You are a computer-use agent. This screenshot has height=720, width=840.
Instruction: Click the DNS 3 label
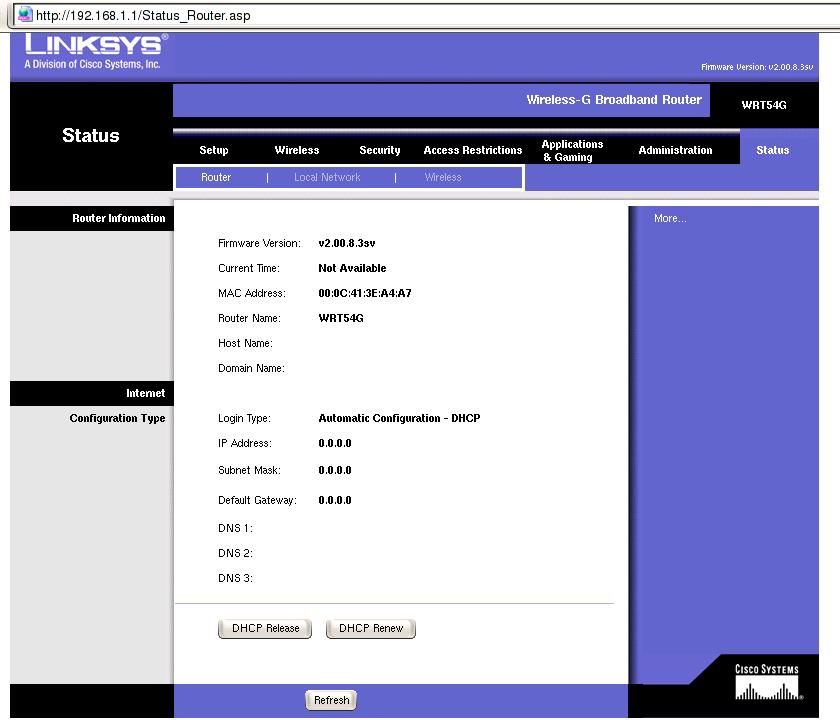tap(235, 579)
